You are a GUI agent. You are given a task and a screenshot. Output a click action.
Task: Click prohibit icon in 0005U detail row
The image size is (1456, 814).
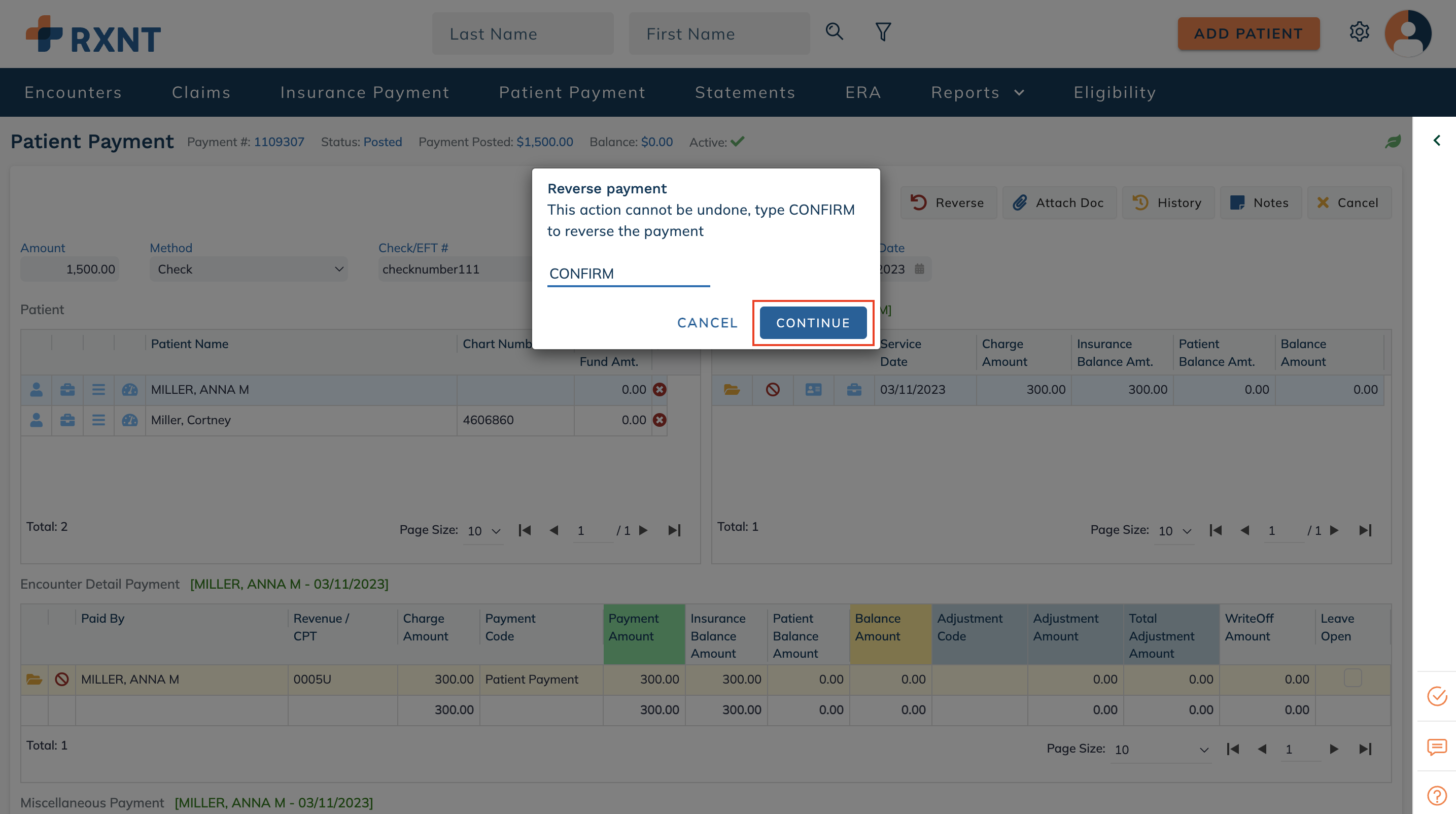pyautogui.click(x=61, y=679)
